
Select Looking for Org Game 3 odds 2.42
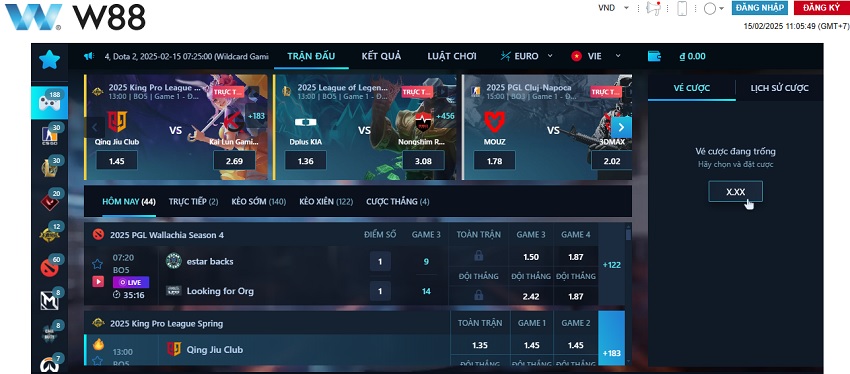pos(531,296)
